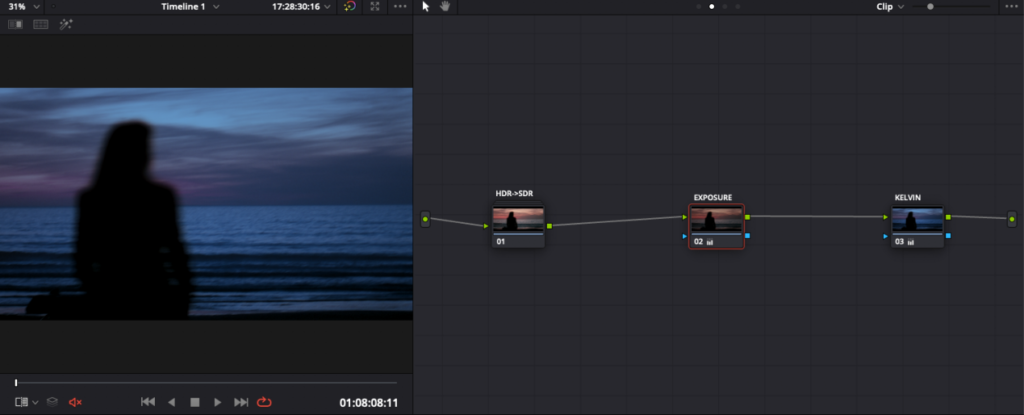Viewport: 1024px width, 415px height.
Task: Click the KELVIN node blue key input
Action: coord(886,236)
